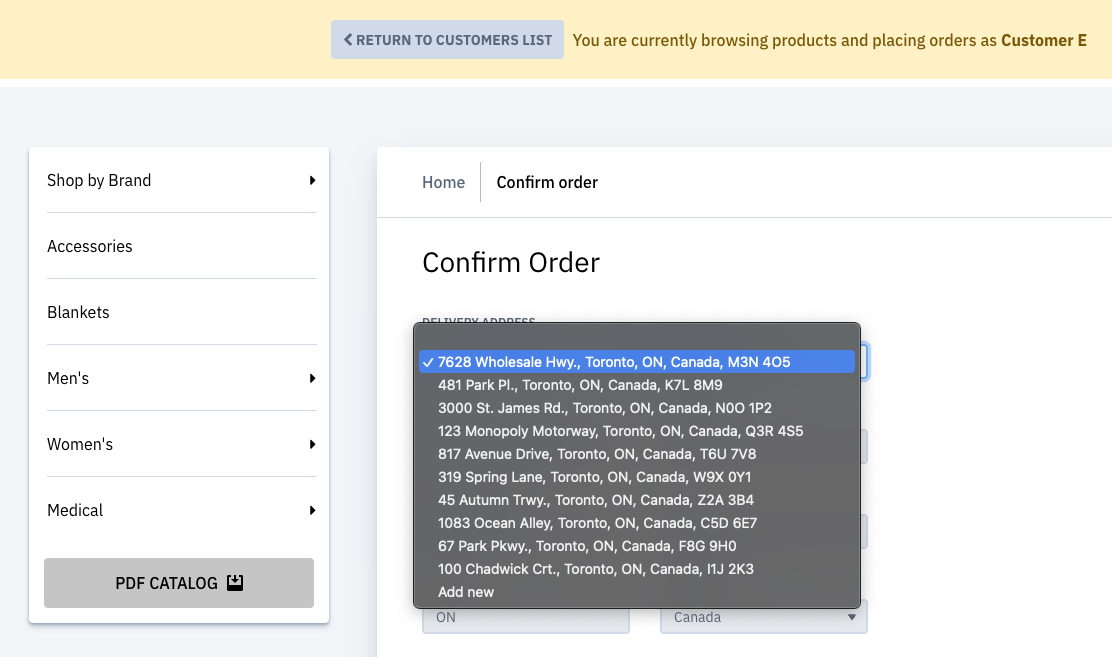
Task: Download the PDF Catalog
Action: pyautogui.click(x=178, y=583)
